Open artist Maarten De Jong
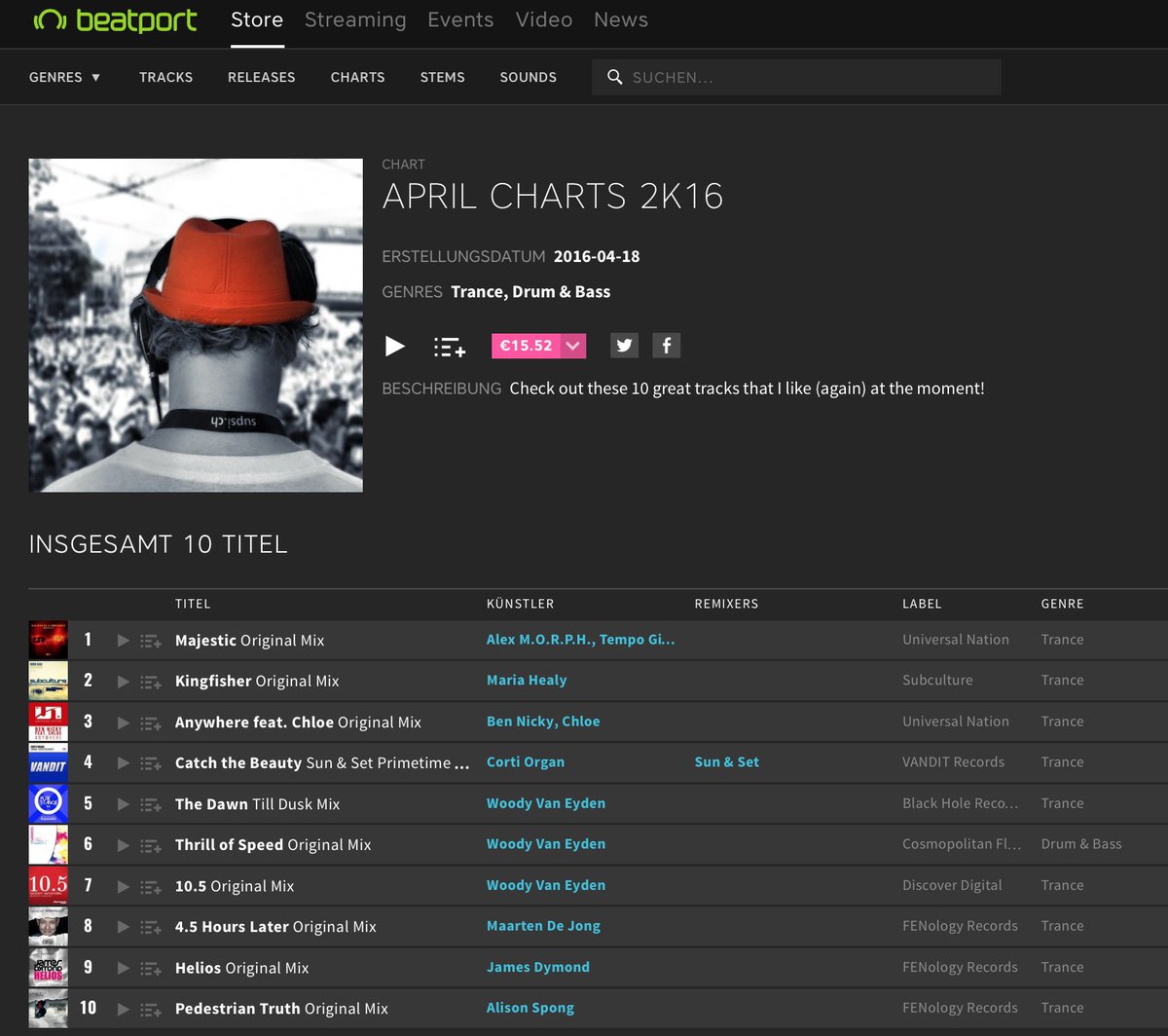The height and width of the screenshot is (1036, 1168). 543,926
